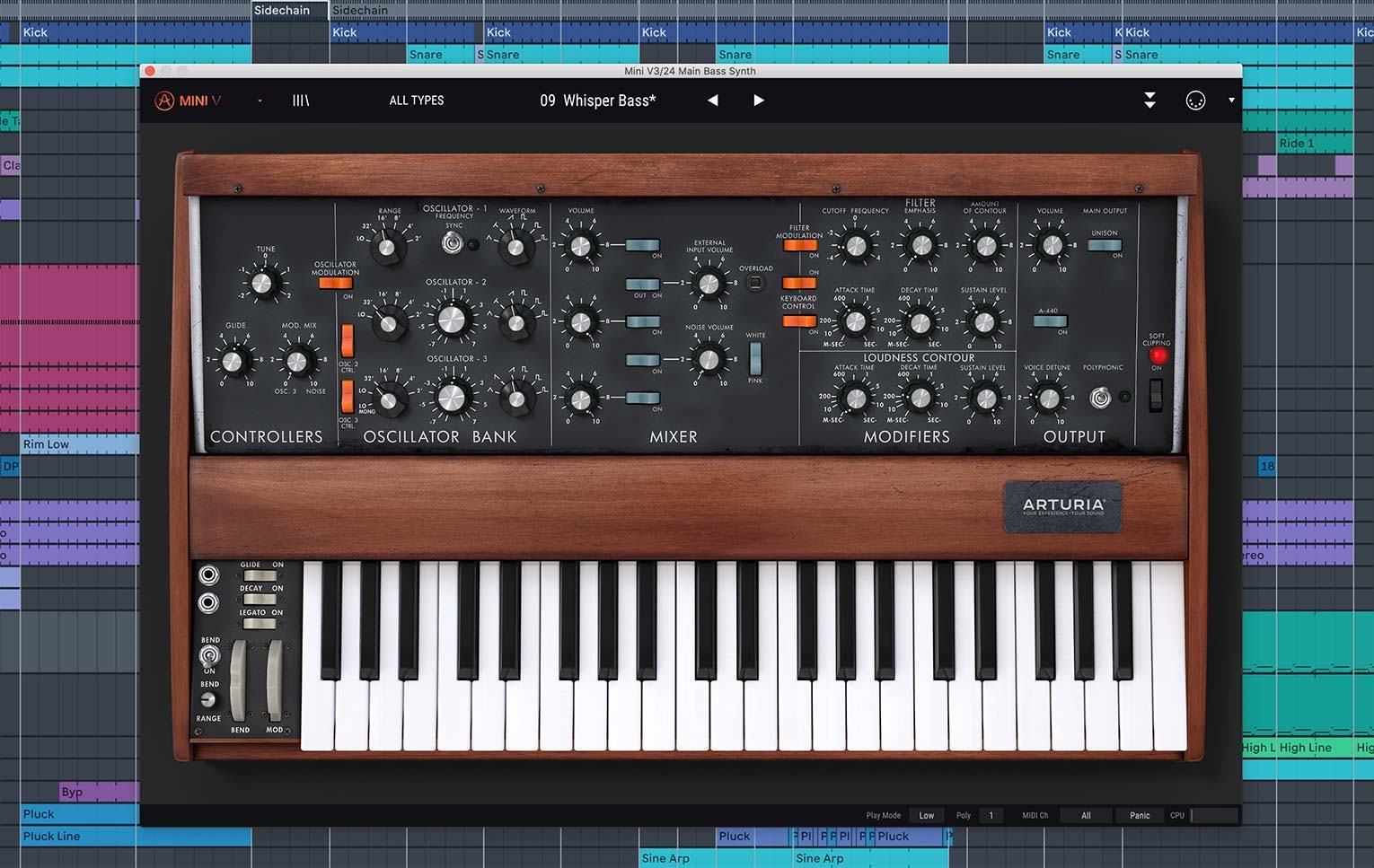Select the Byp clip in the DAW
Screen dimensions: 1374x868
(99, 792)
